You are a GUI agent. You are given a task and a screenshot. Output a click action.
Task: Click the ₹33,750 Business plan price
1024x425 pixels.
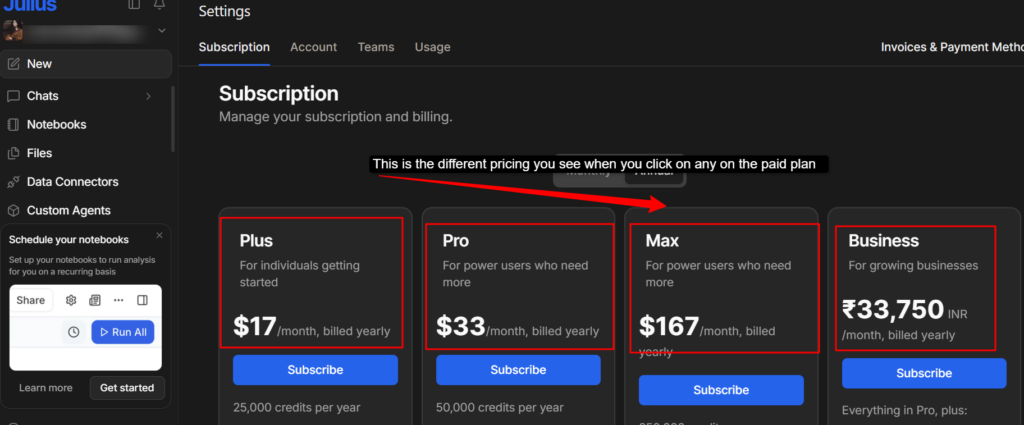(x=893, y=309)
